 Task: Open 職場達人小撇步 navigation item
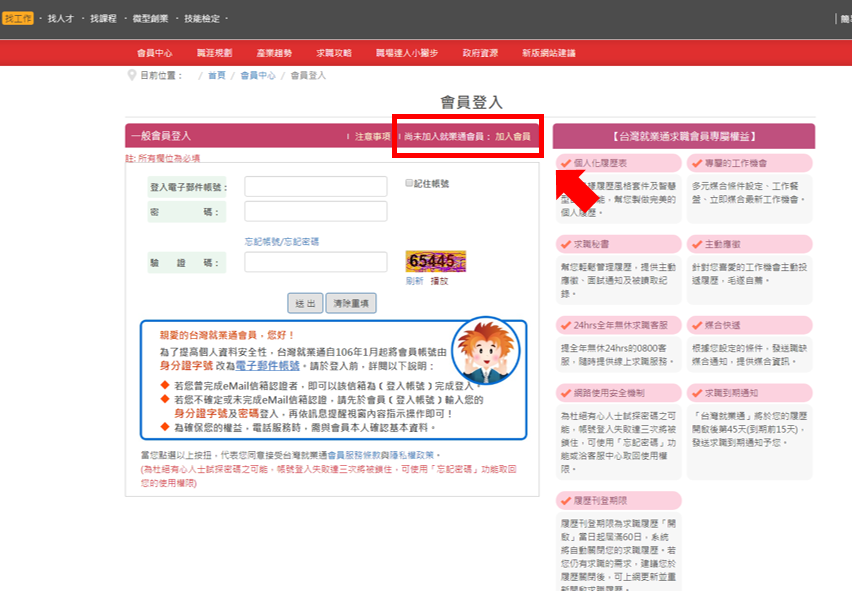407,53
